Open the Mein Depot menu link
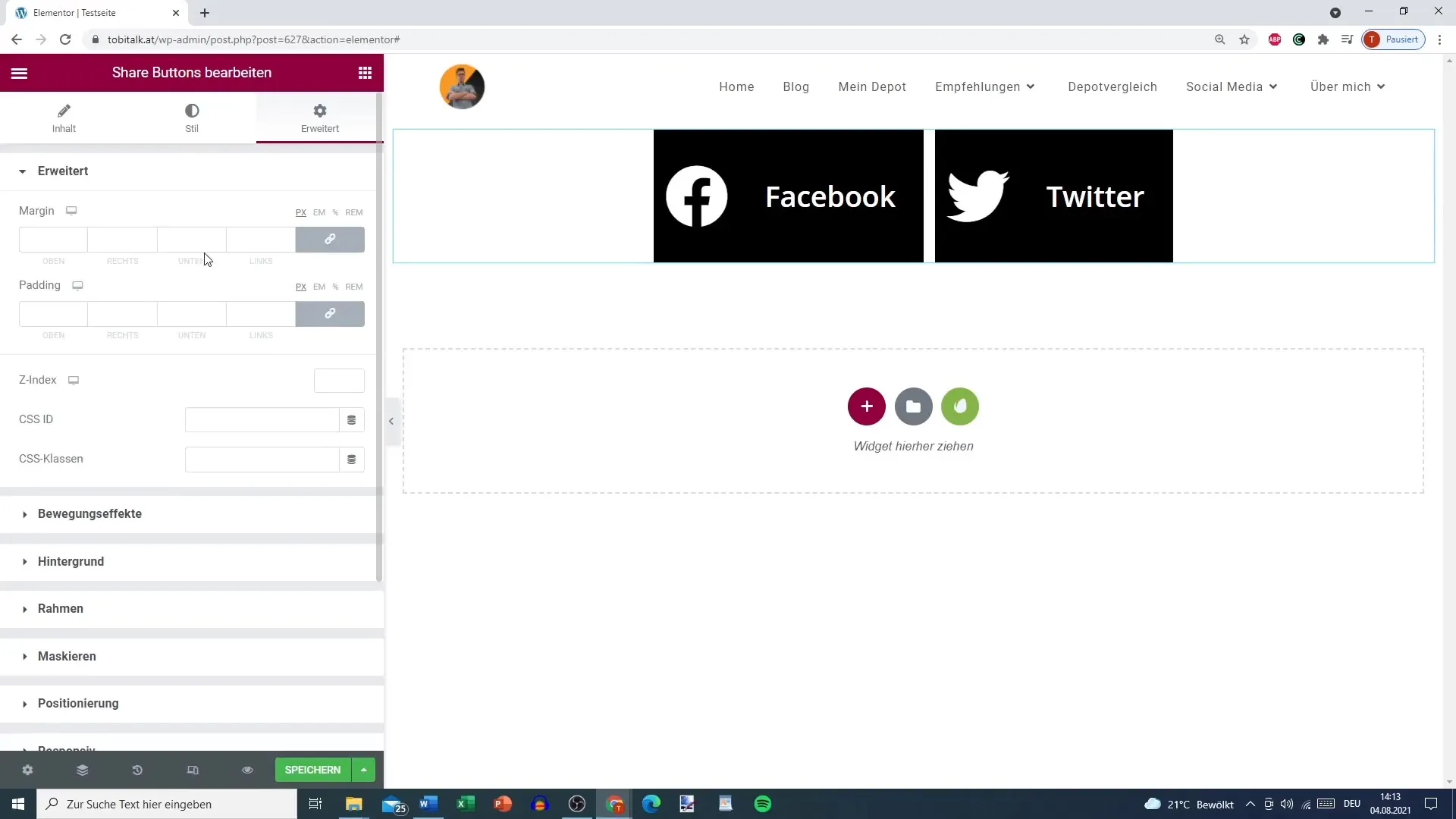This screenshot has height=819, width=1456. tap(872, 87)
